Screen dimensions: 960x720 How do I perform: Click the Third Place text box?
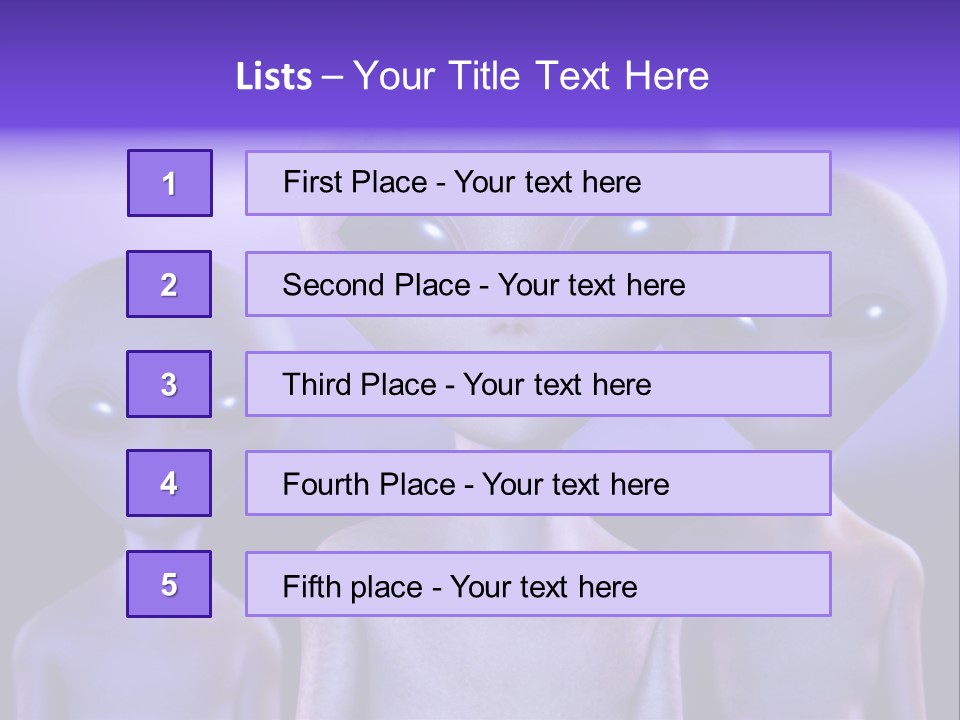pos(538,384)
